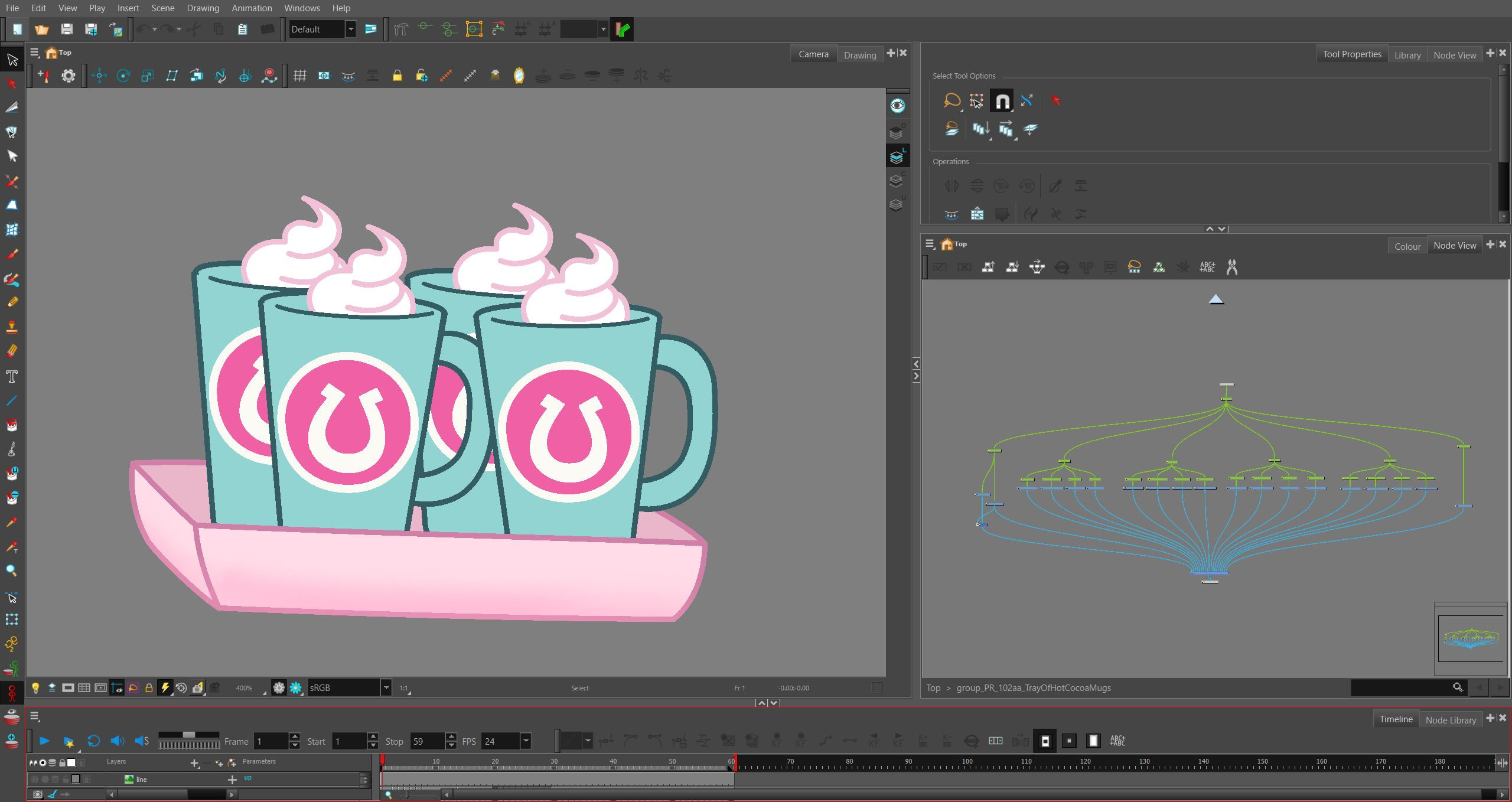Screen dimensions: 1512x802
Task: Toggle sound playback speaker icon
Action: click(x=118, y=741)
